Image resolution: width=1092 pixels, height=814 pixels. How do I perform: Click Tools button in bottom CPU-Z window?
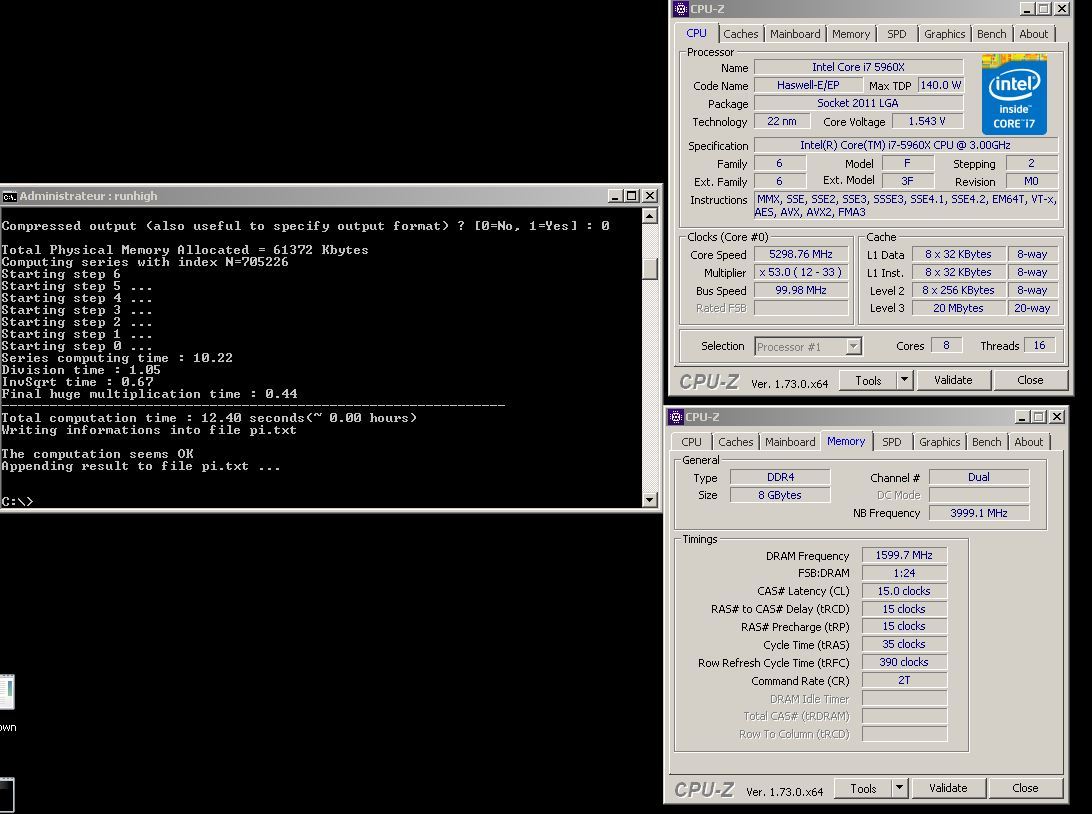coord(863,788)
